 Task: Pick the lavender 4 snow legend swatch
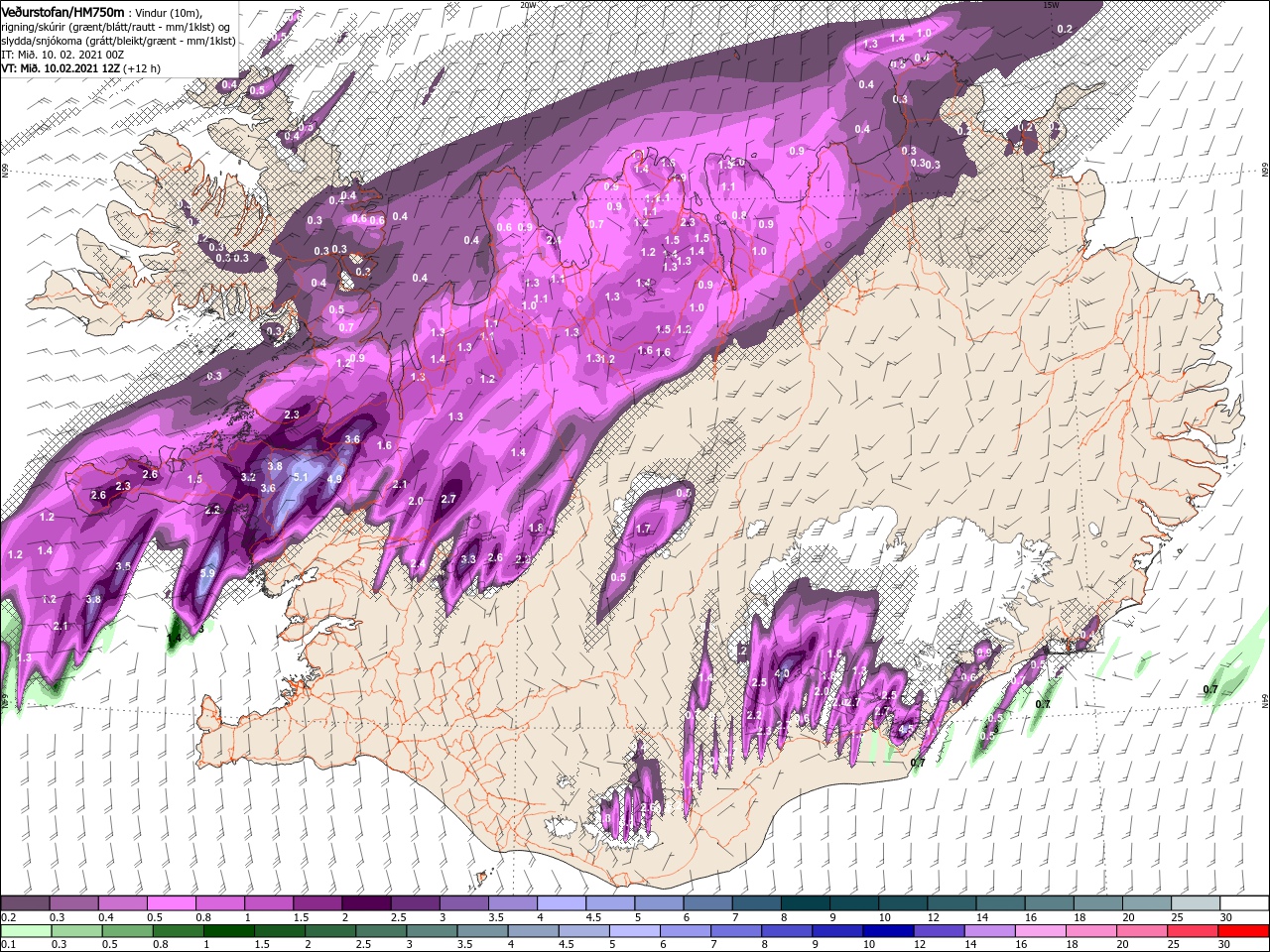(x=562, y=902)
